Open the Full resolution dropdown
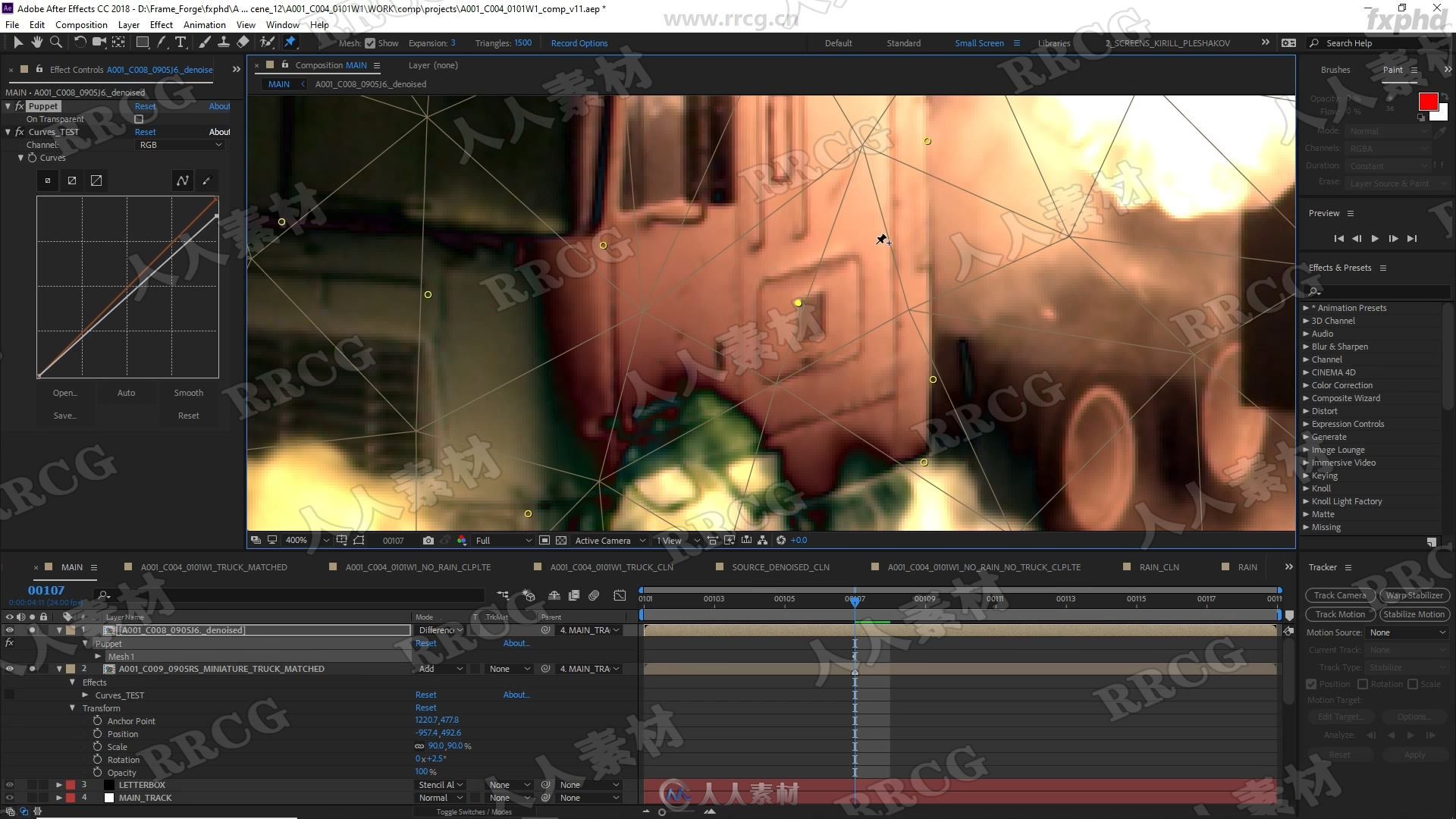1456x819 pixels. [x=503, y=541]
